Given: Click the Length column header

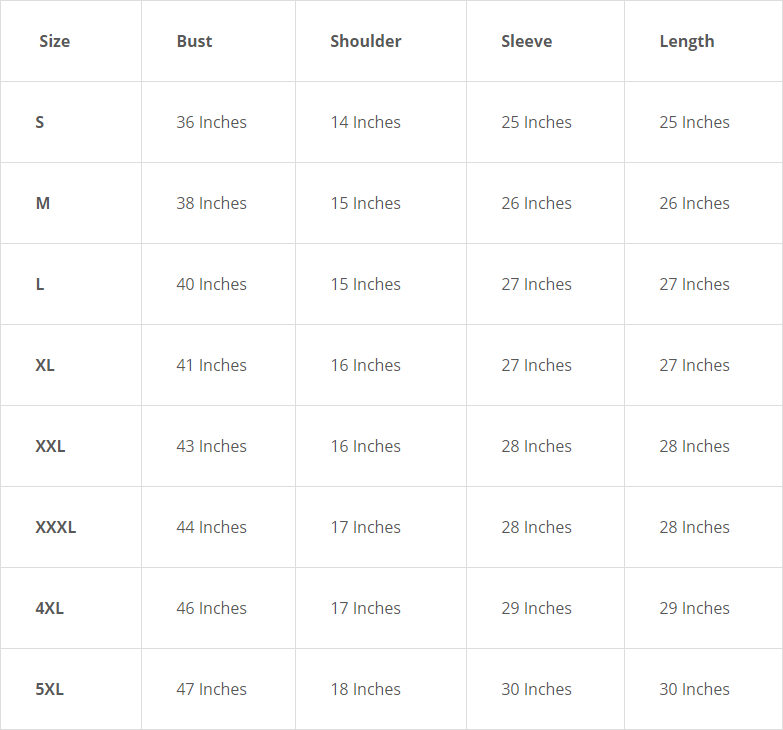Looking at the screenshot, I should (686, 41).
